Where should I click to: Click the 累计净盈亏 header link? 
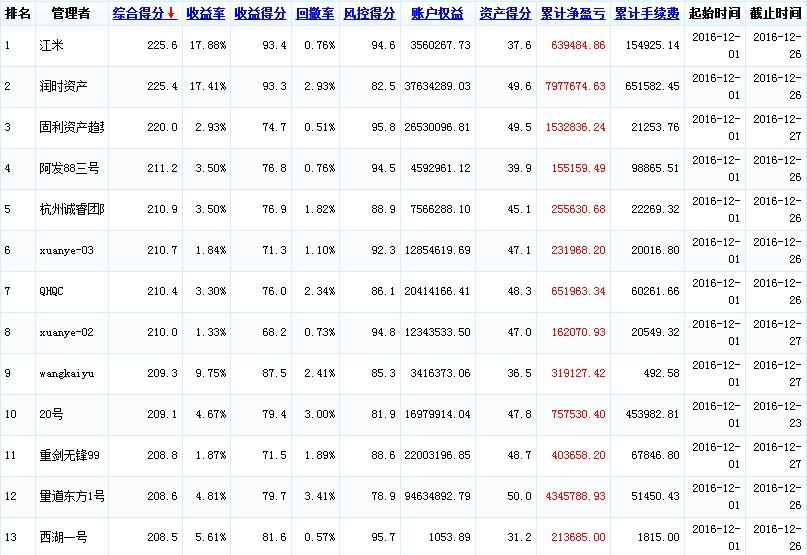click(573, 13)
